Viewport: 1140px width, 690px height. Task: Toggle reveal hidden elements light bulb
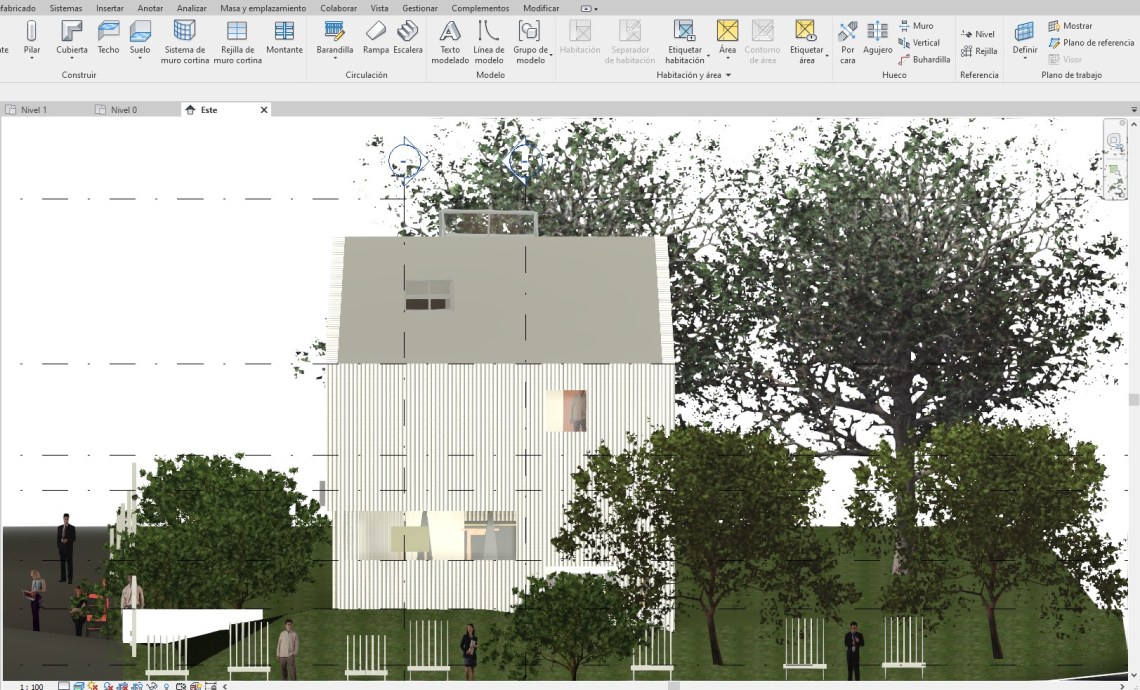166,686
